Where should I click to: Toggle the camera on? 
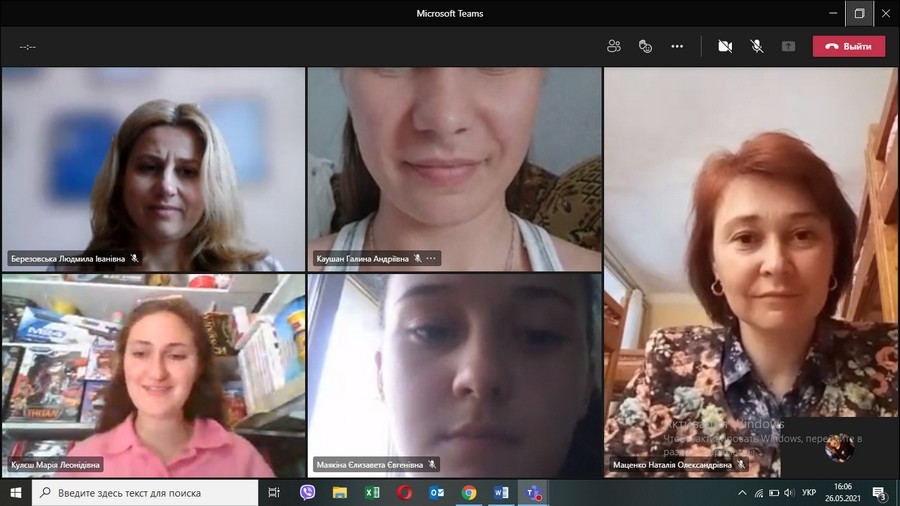725,46
